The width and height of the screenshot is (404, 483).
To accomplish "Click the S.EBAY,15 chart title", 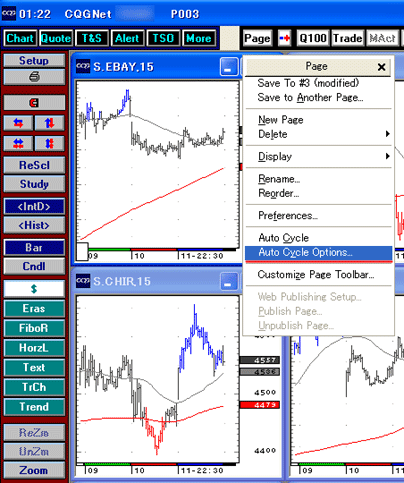I will pos(123,67).
